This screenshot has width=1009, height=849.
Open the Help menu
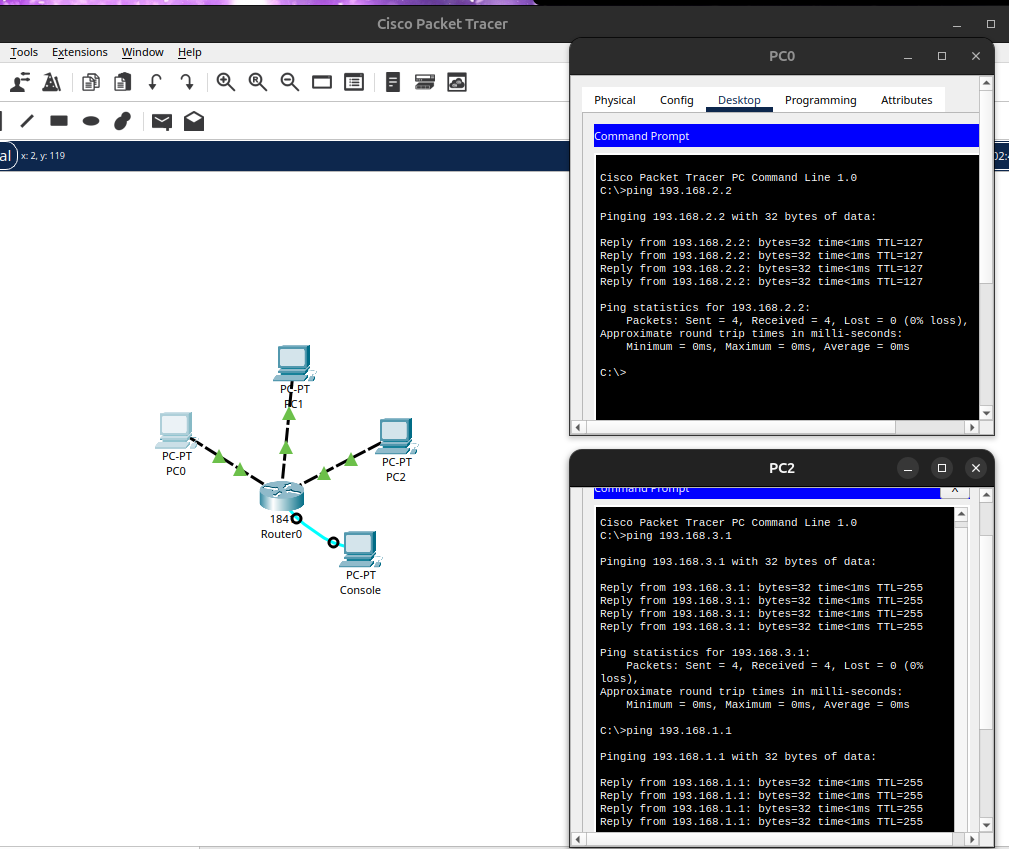(x=190, y=52)
